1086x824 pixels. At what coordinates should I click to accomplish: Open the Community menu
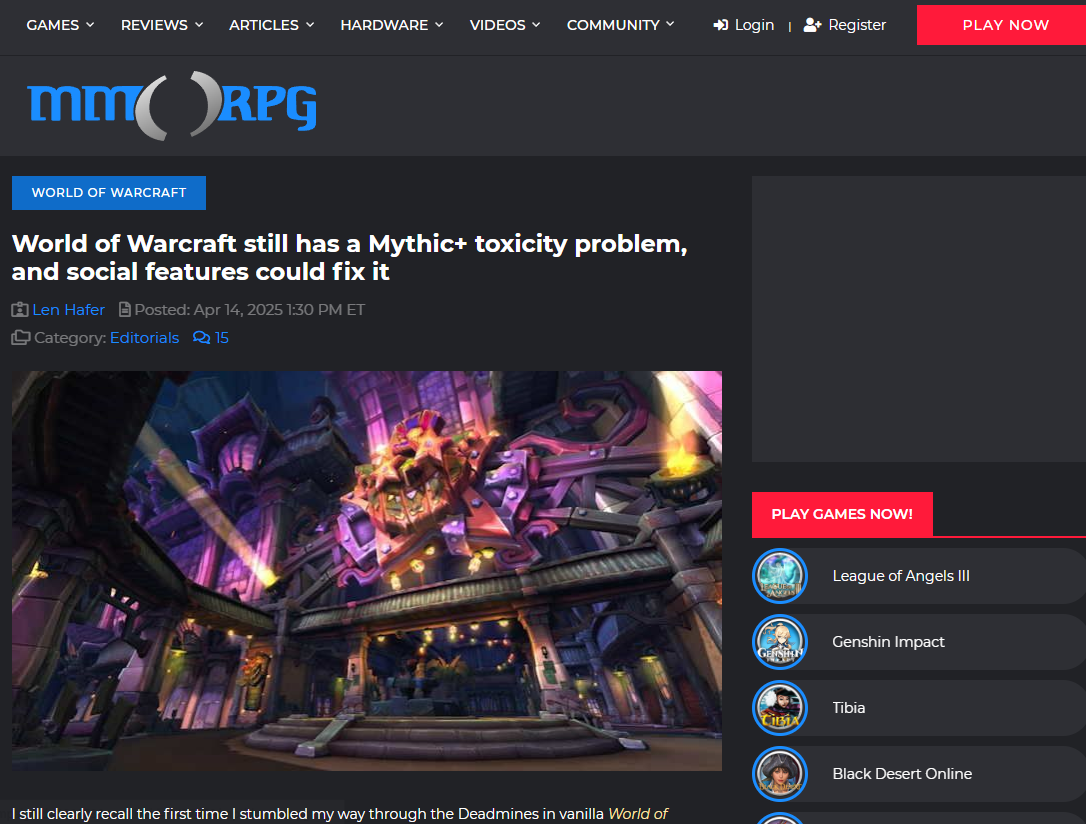click(620, 25)
